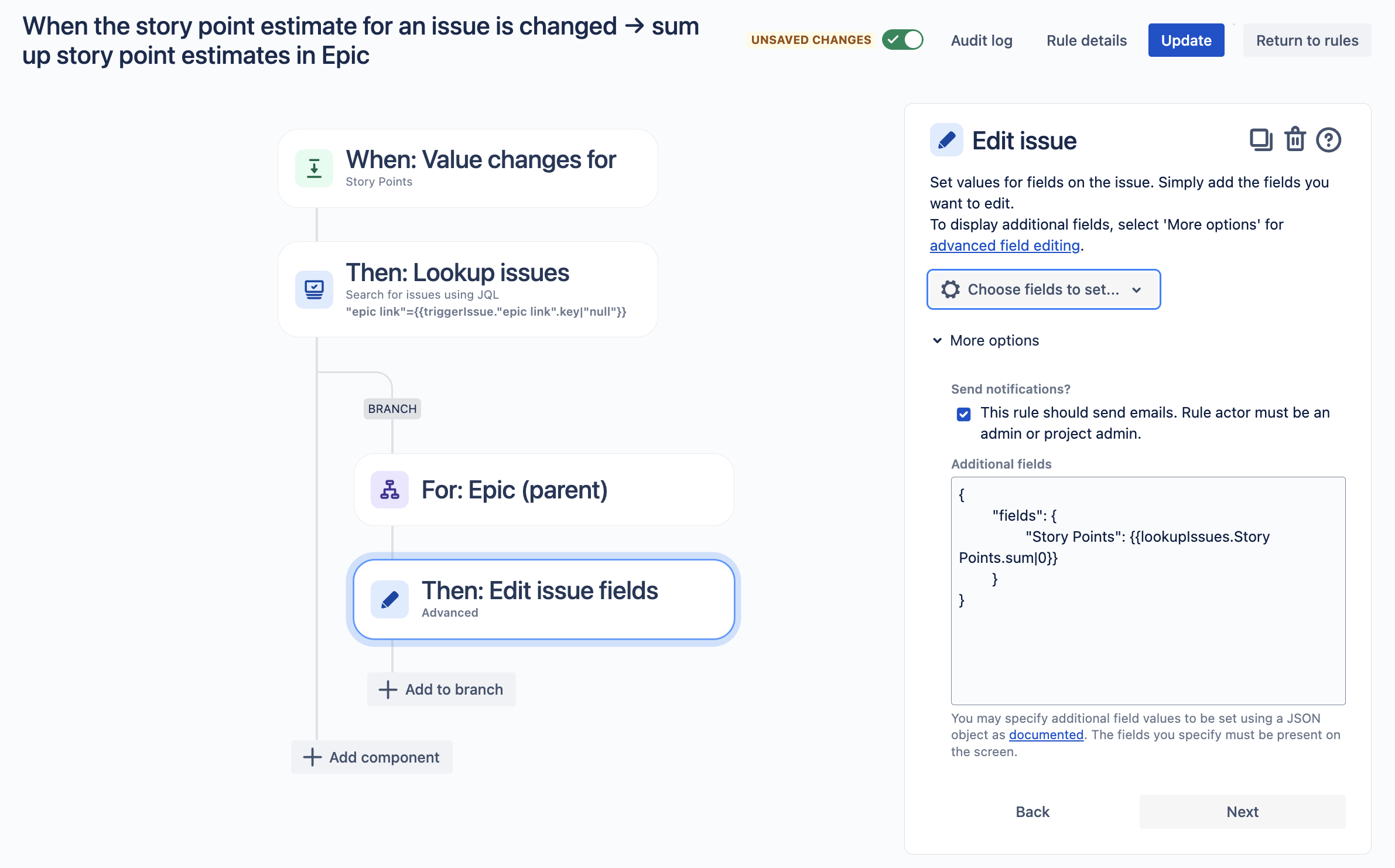Screen dimensions: 1395x868
Task: Click the plus icon next to Add to branch
Action: point(388,689)
